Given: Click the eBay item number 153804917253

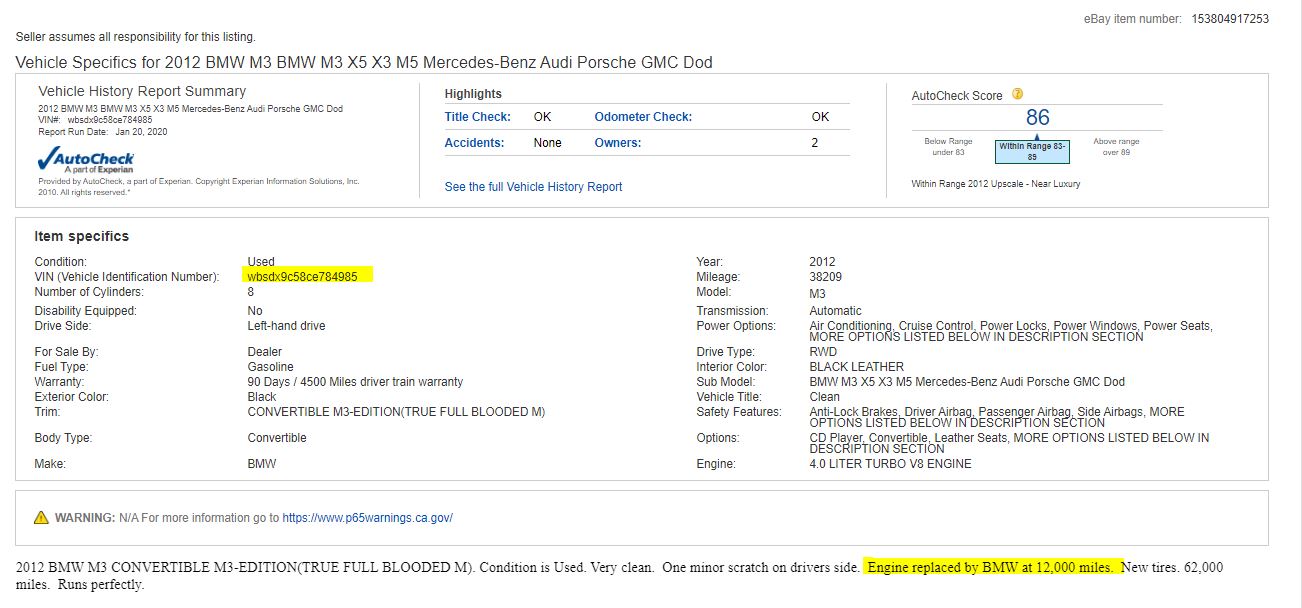Looking at the screenshot, I should click(1230, 19).
